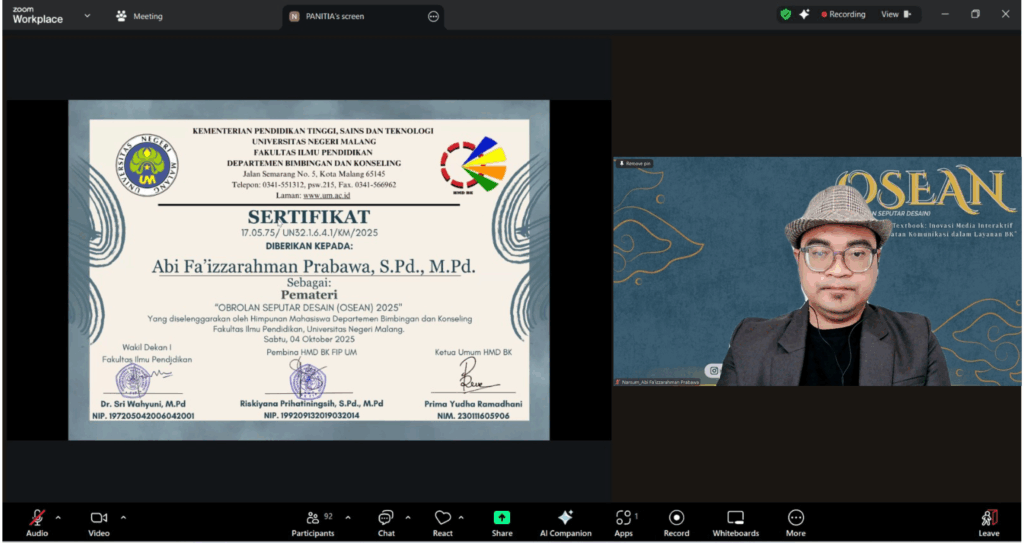
Task: Open the Chat panel
Action: point(385,518)
